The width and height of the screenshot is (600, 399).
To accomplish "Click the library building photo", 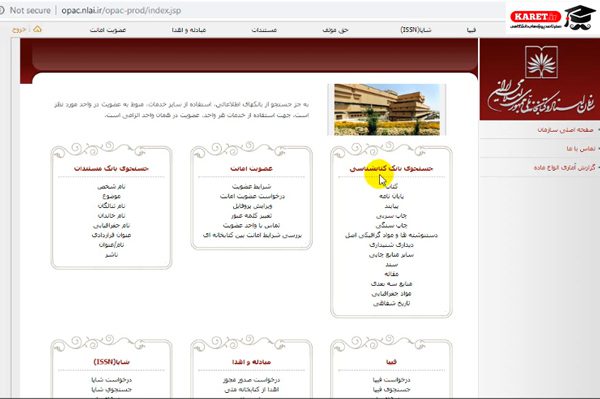I will (x=387, y=109).
